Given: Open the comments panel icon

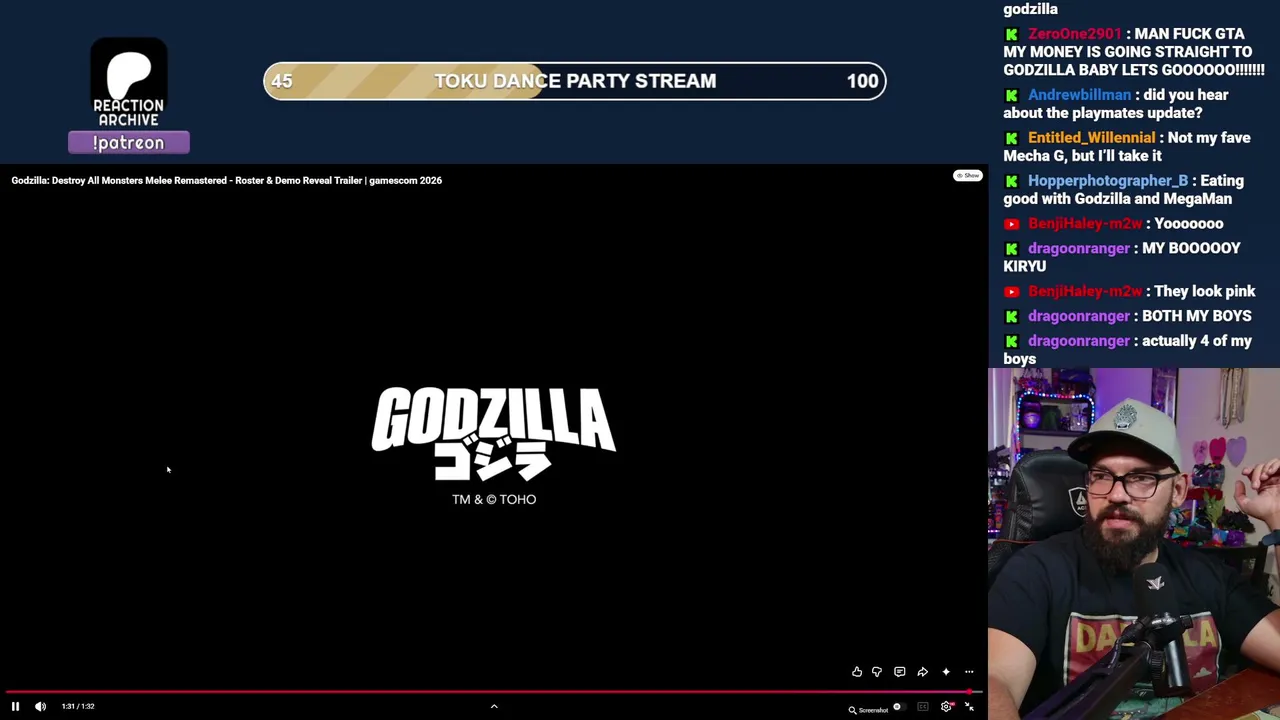Looking at the screenshot, I should pyautogui.click(x=900, y=672).
